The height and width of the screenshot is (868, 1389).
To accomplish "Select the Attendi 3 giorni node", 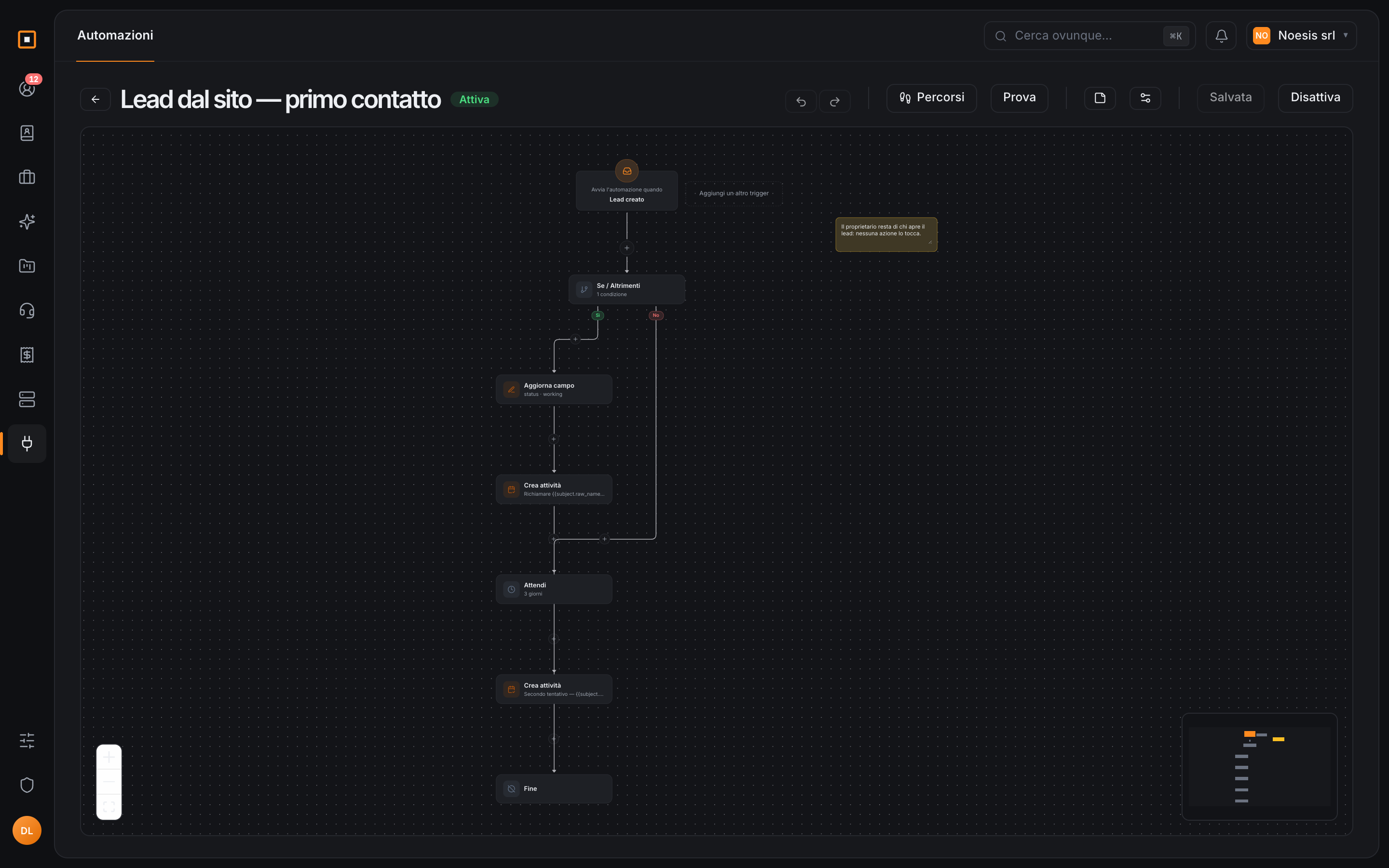I will click(554, 589).
